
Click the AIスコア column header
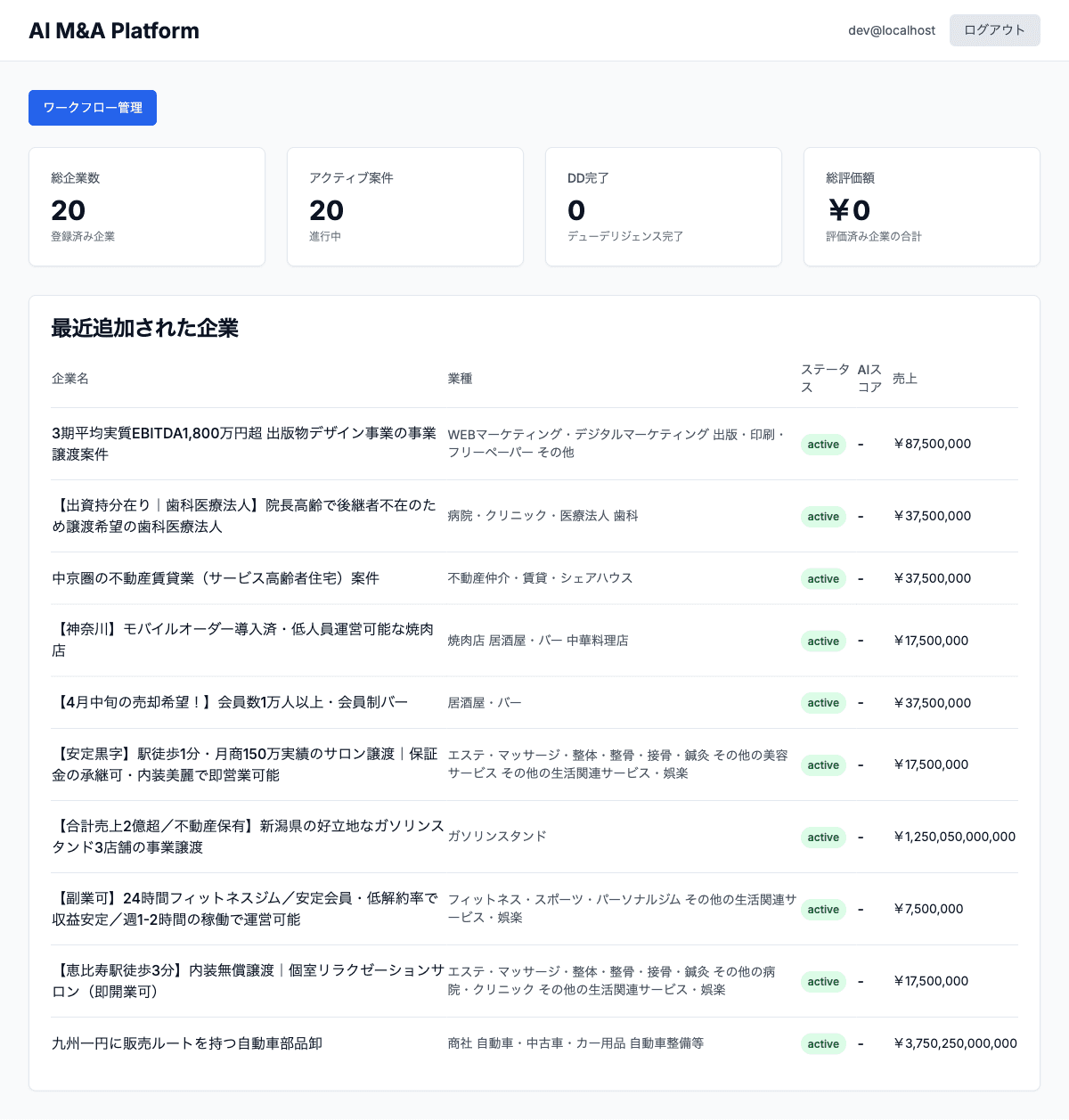pyautogui.click(x=867, y=378)
